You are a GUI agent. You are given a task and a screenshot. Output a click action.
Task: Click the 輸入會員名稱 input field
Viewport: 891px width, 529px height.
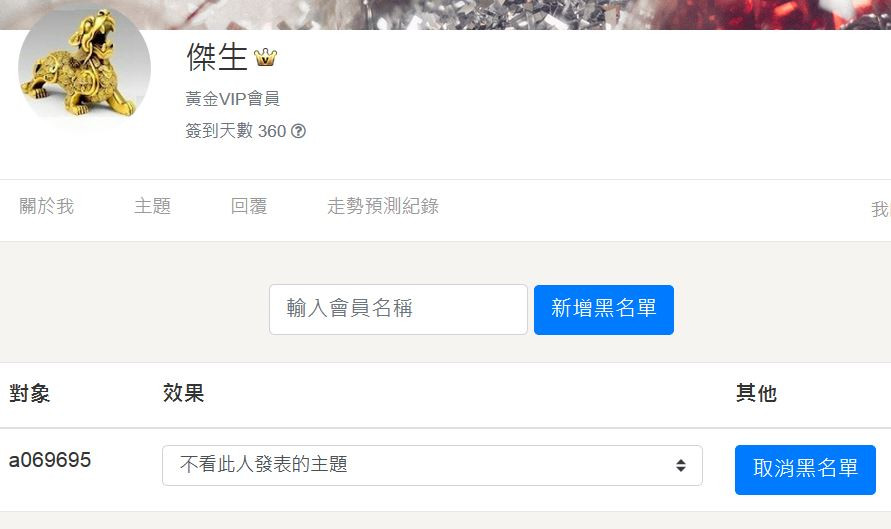(398, 310)
